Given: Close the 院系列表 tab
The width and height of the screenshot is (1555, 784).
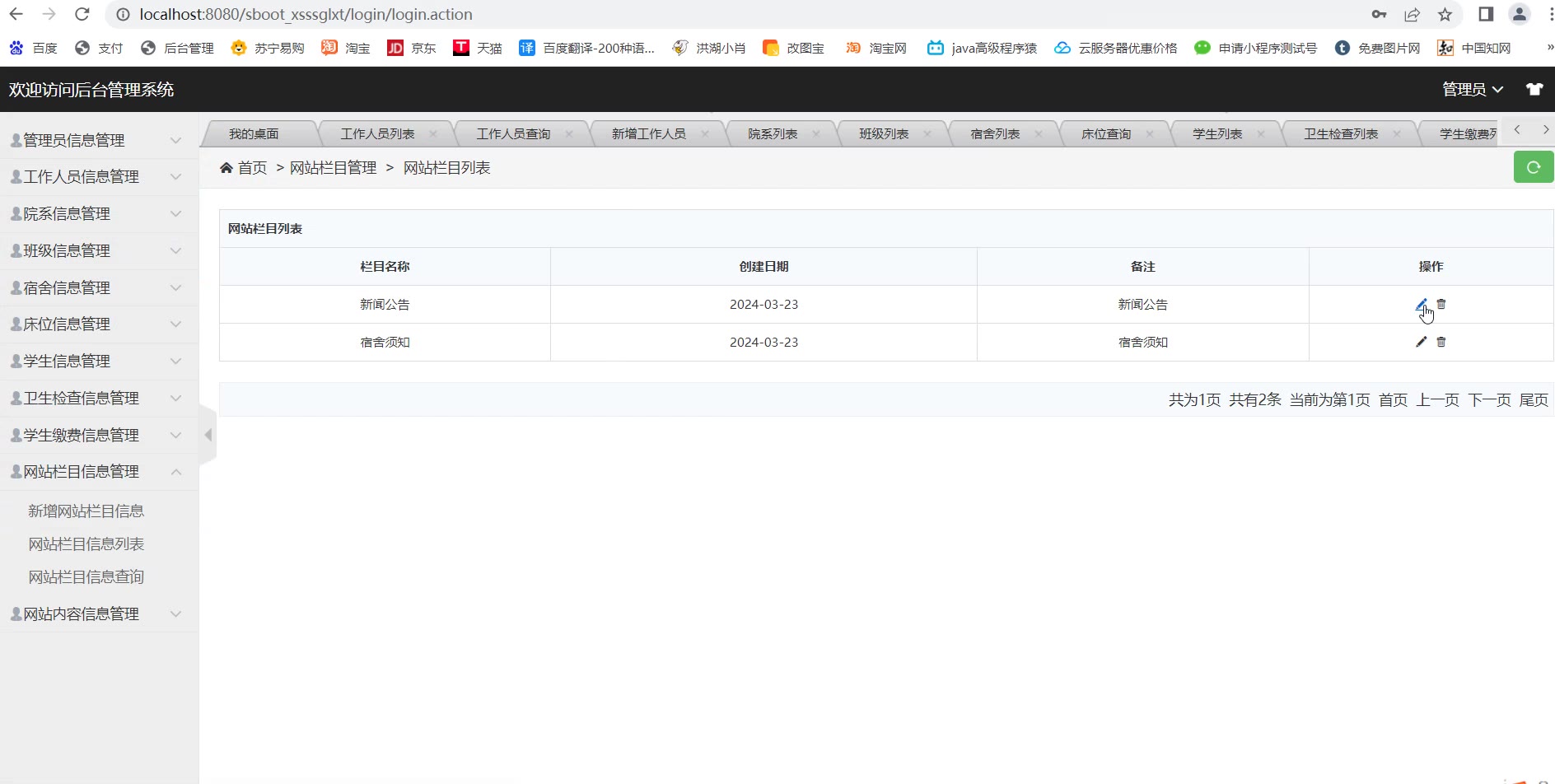Looking at the screenshot, I should coord(816,133).
